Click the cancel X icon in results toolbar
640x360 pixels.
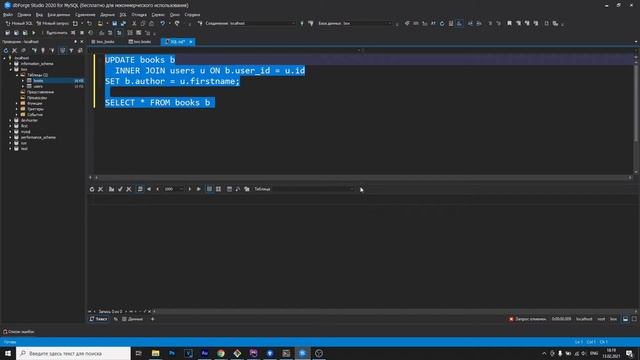101,189
